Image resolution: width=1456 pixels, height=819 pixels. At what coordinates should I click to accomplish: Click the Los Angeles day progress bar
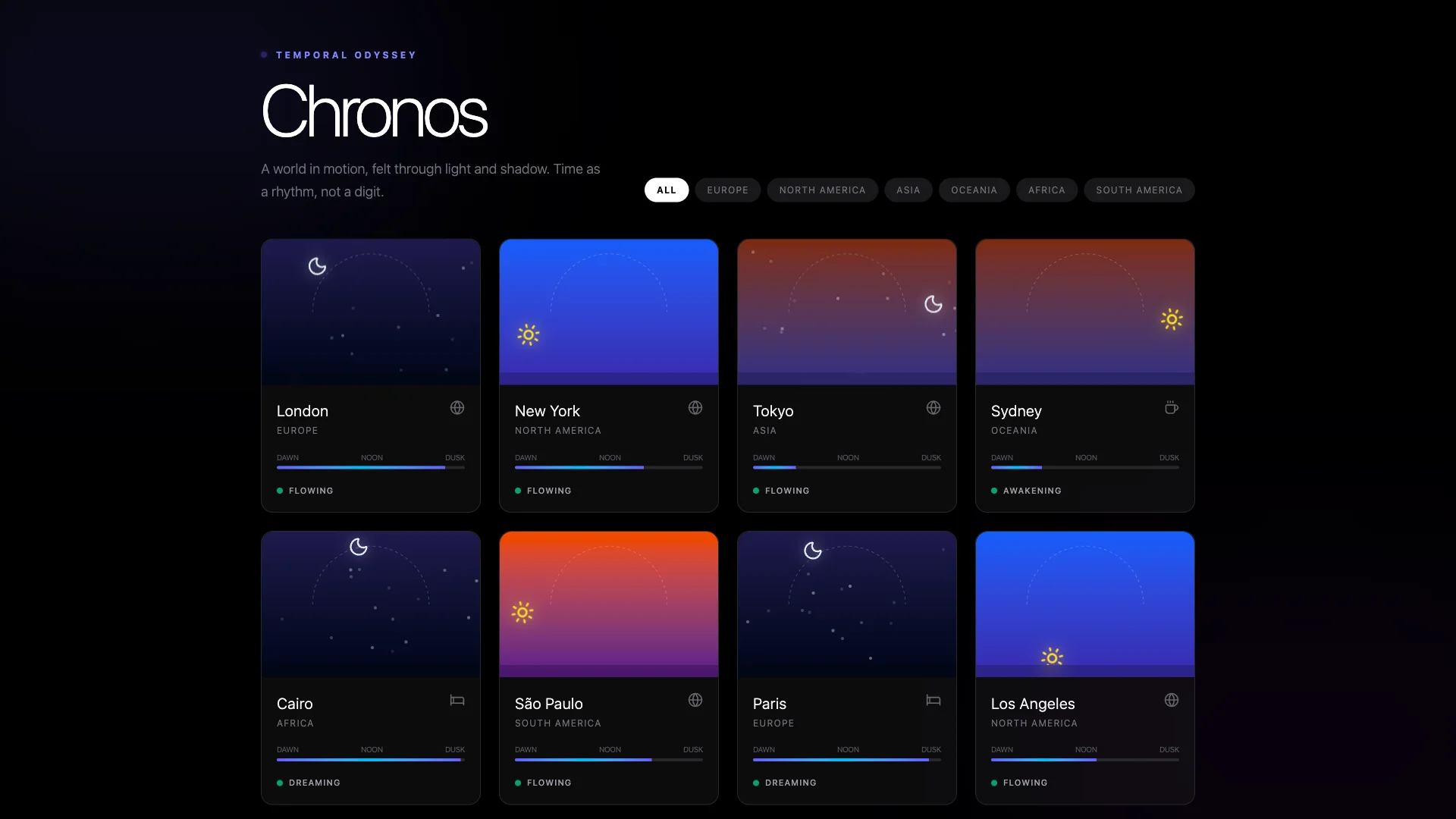(1085, 760)
